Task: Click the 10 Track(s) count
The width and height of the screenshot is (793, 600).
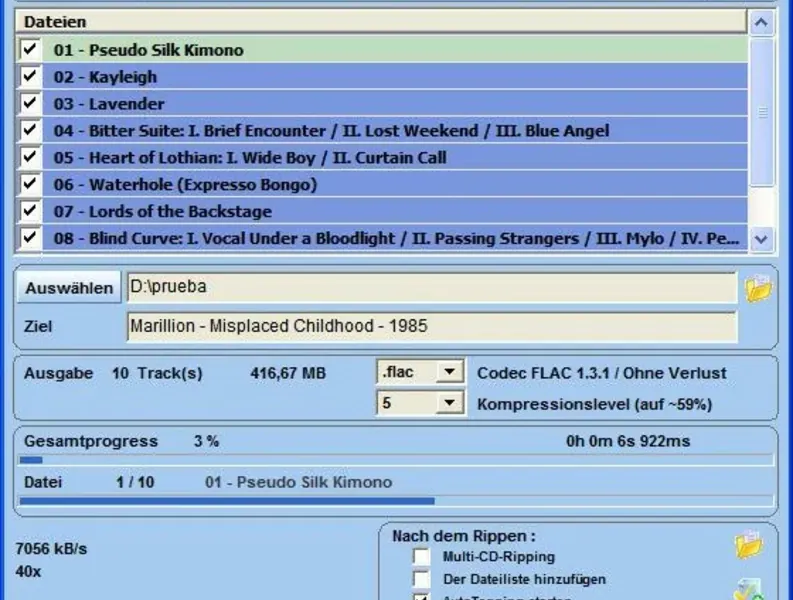Action: click(x=157, y=373)
